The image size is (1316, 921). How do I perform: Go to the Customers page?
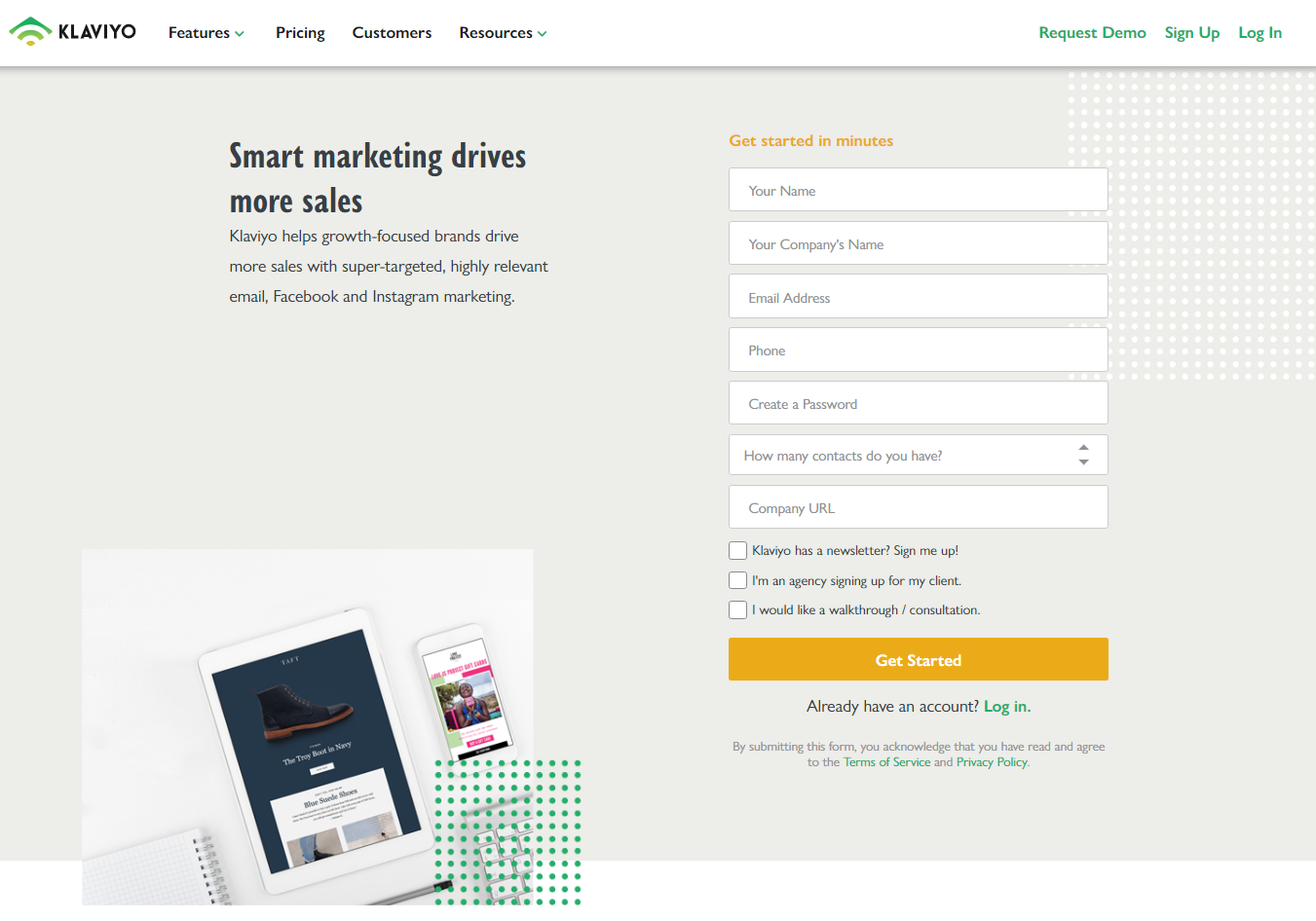point(392,33)
